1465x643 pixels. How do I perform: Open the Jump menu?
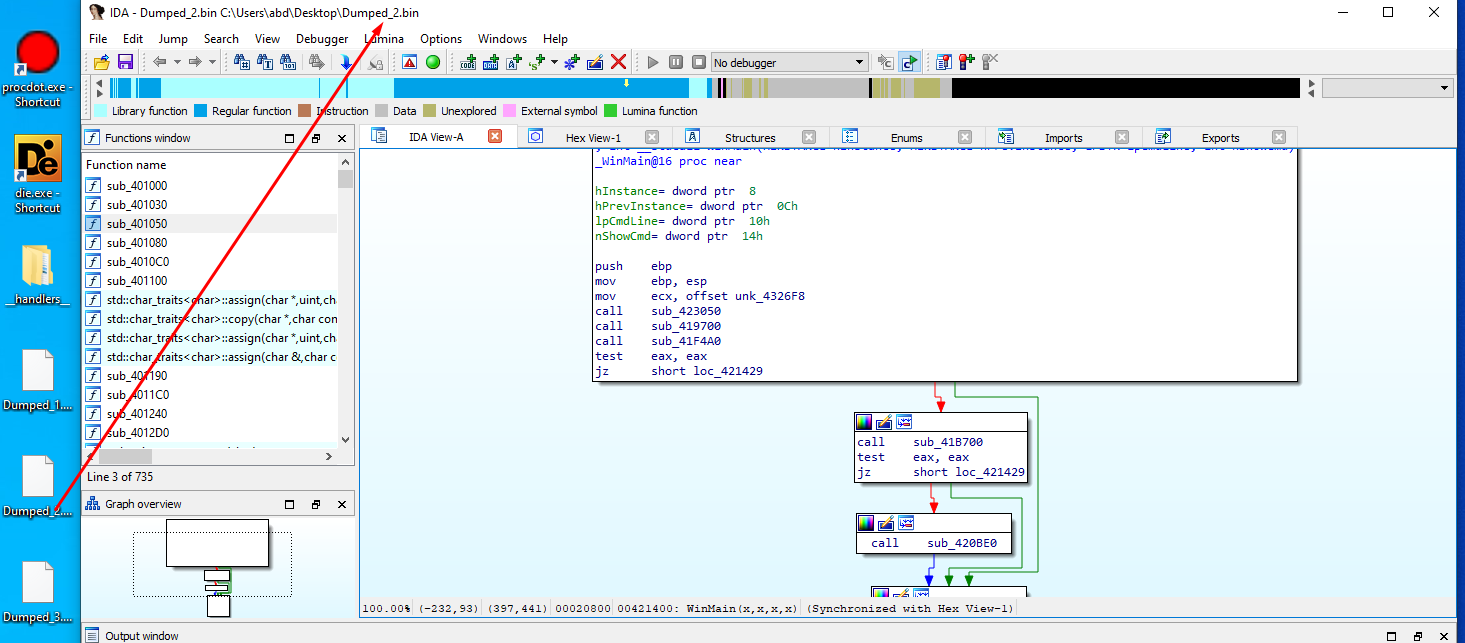(x=173, y=39)
